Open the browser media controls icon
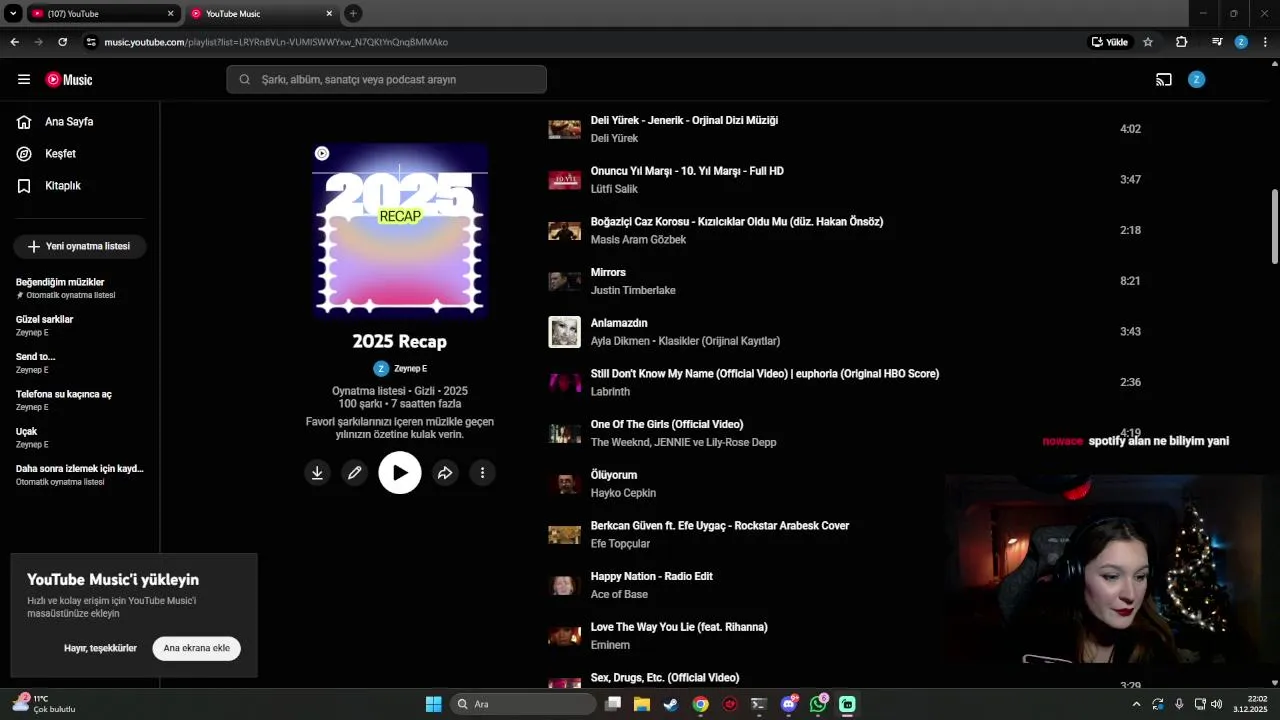Image resolution: width=1280 pixels, height=720 pixels. [1217, 42]
